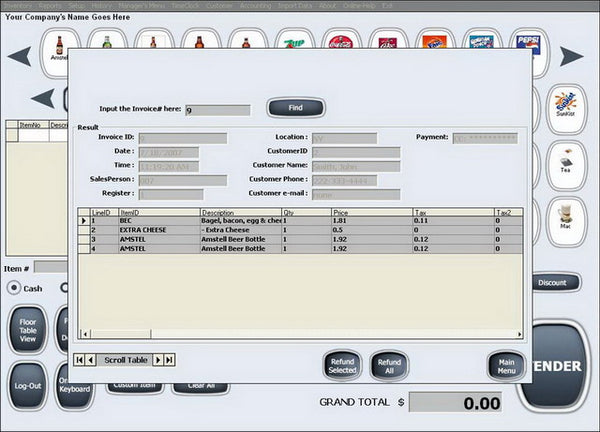Open the Reports menu
The height and width of the screenshot is (432, 600).
[x=50, y=6]
